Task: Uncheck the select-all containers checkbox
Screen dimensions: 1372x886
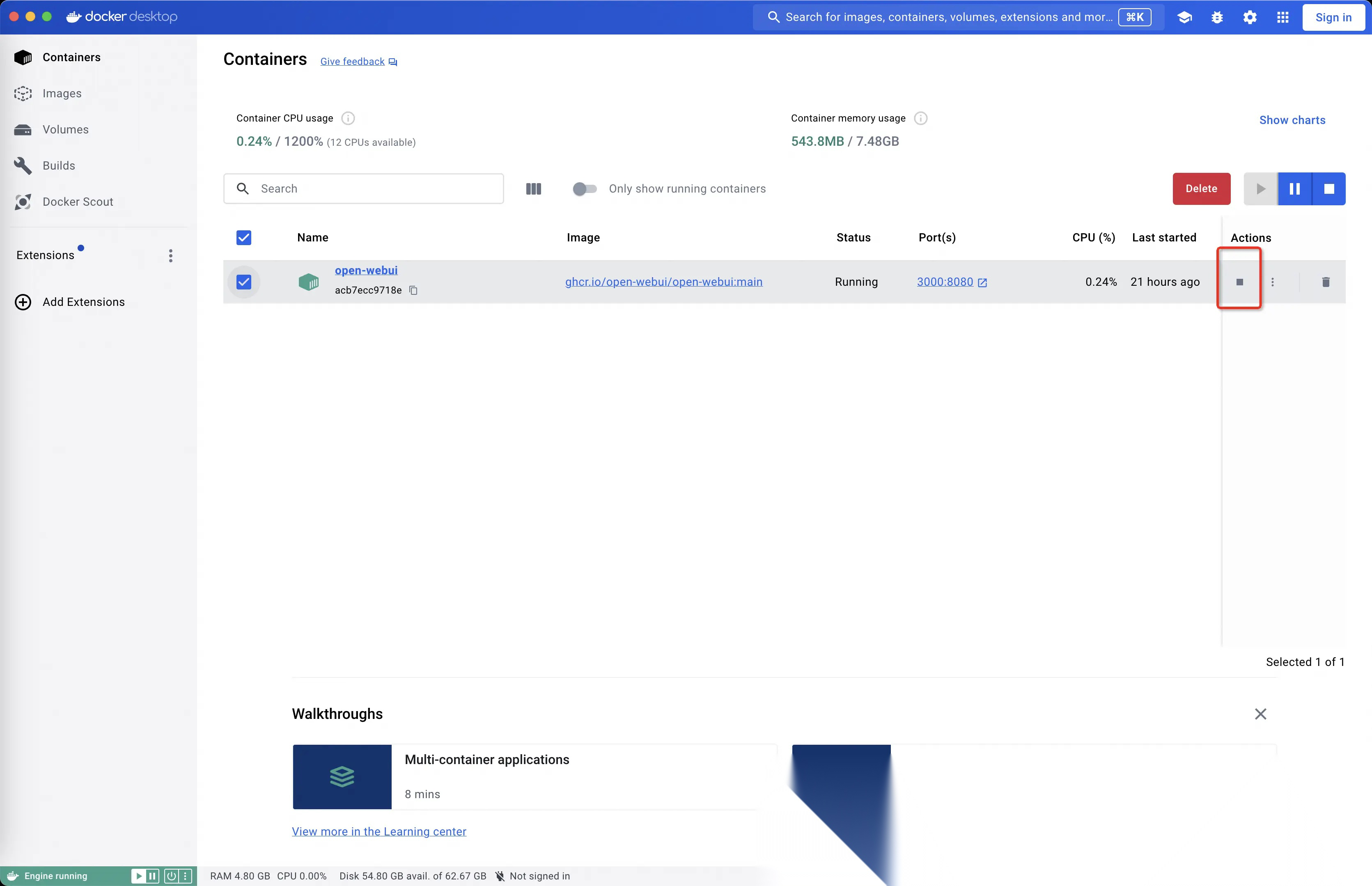Action: click(244, 238)
